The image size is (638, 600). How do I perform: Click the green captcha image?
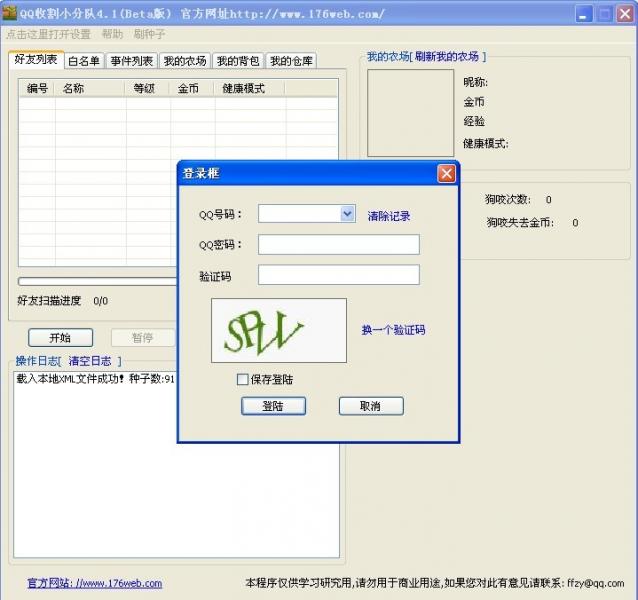279,330
